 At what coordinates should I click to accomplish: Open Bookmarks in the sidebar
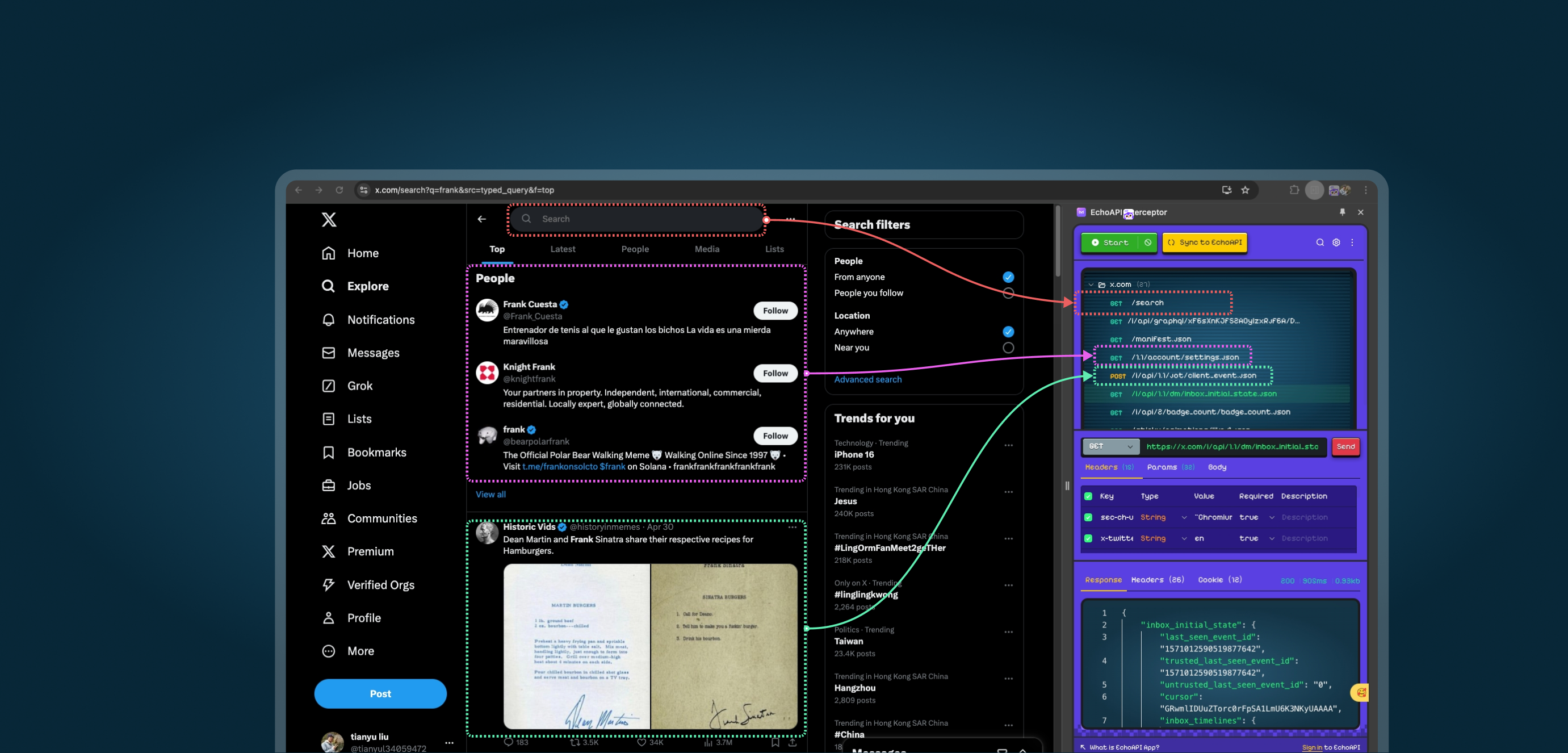[x=363, y=452]
